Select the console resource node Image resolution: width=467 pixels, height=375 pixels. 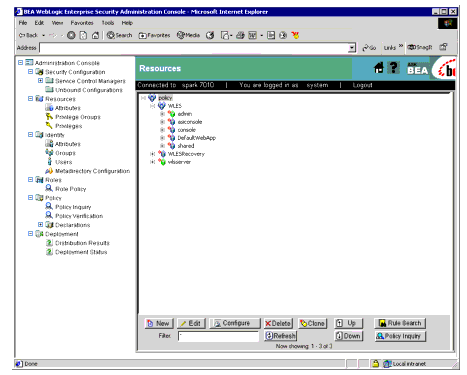pos(186,130)
